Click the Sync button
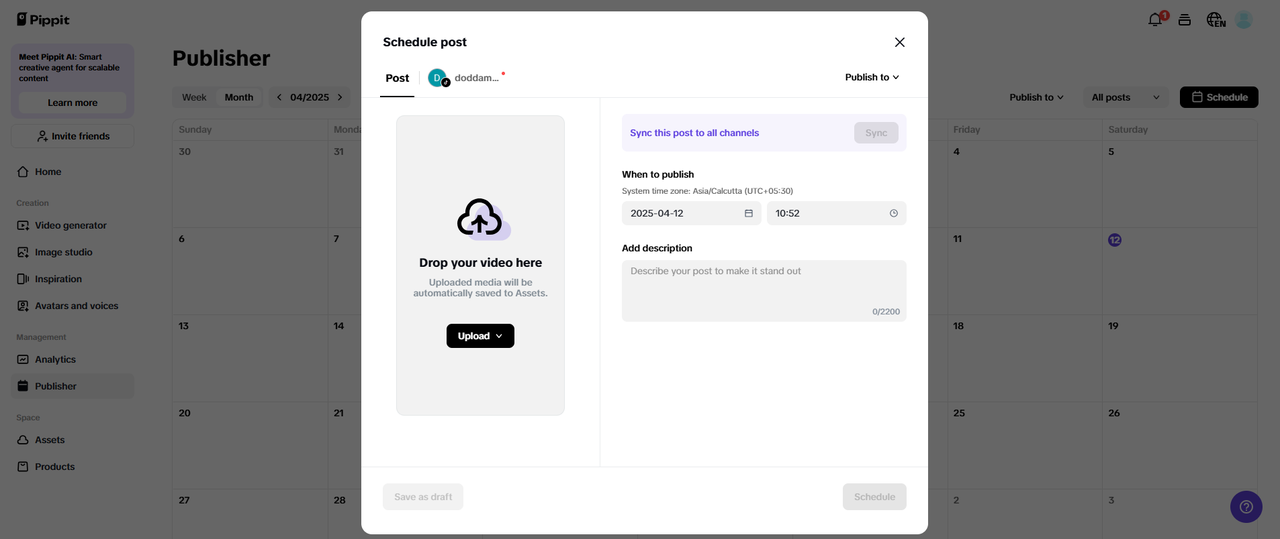 point(876,133)
